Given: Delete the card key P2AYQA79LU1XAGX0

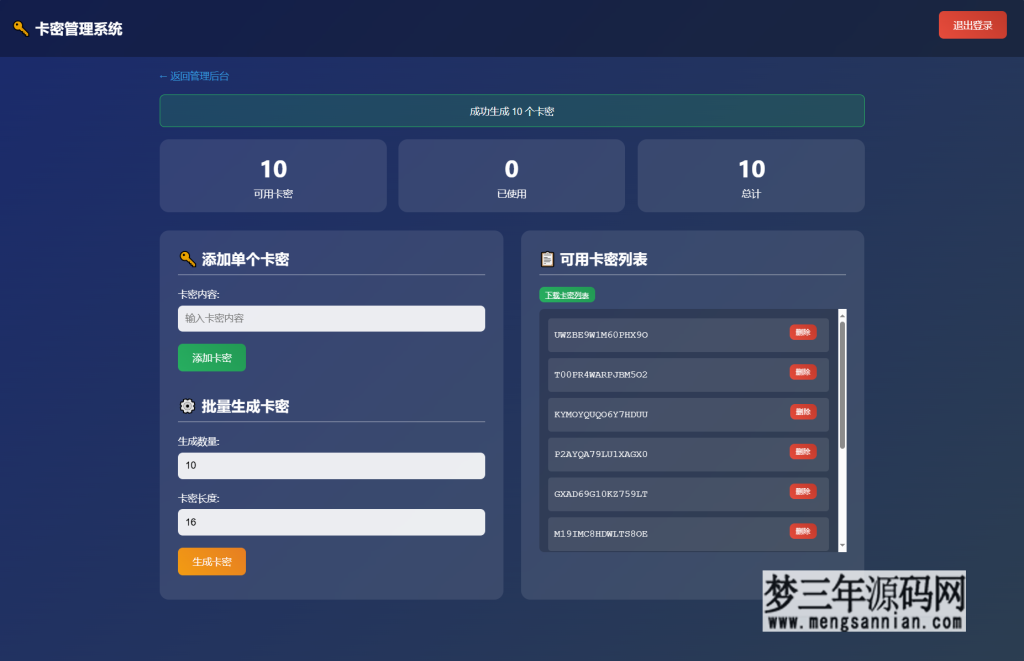Looking at the screenshot, I should [803, 452].
